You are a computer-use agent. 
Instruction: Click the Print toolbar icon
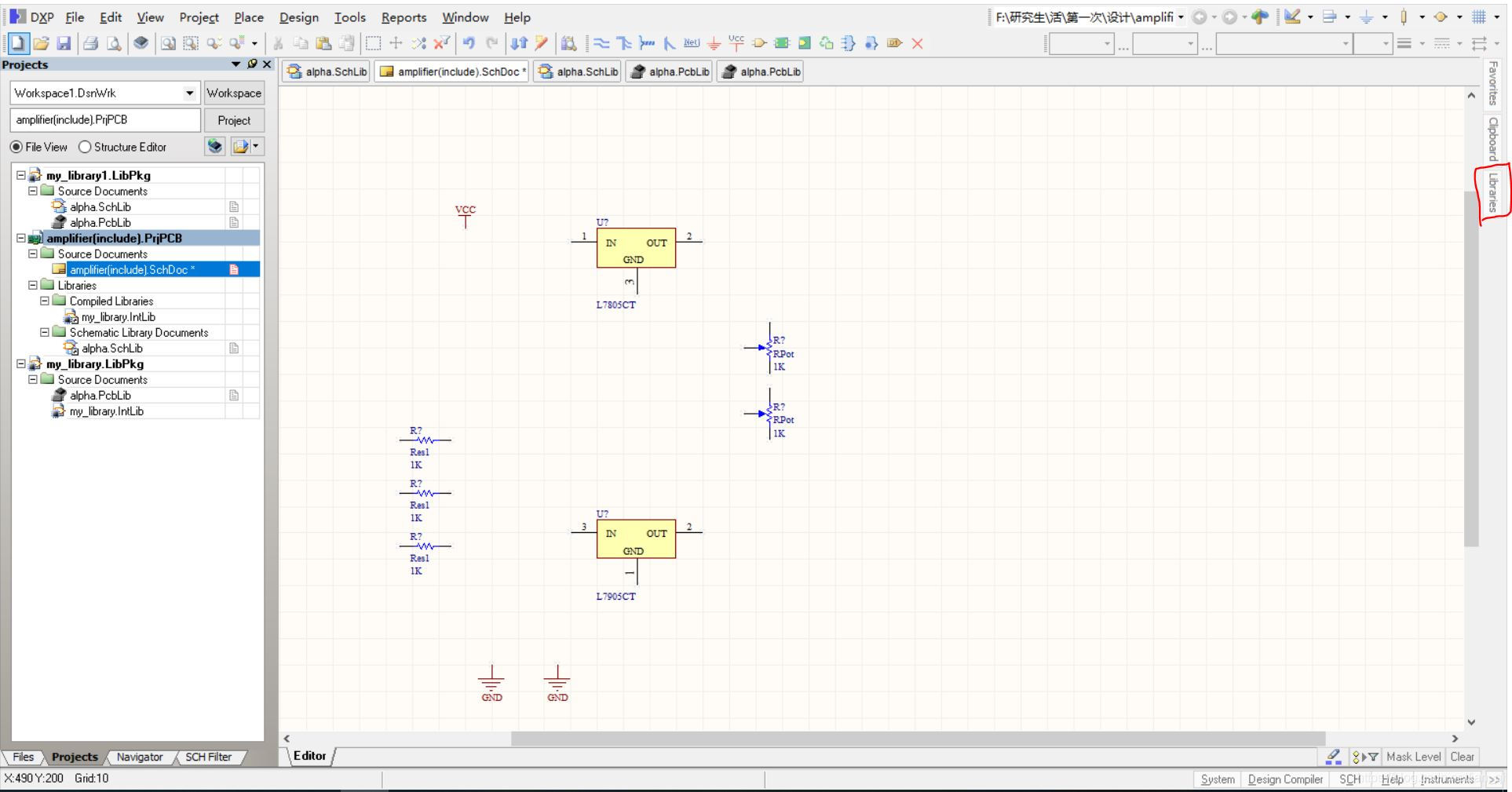click(90, 43)
